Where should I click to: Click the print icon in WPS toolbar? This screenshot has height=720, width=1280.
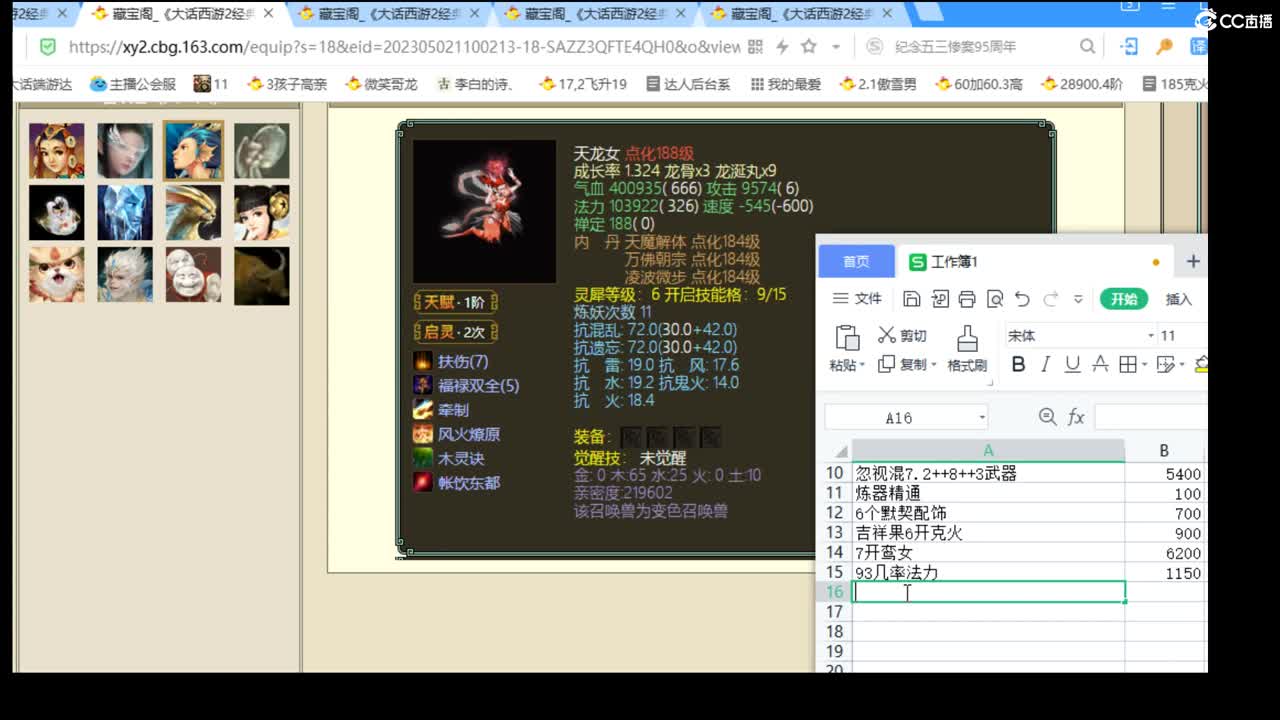coord(967,299)
